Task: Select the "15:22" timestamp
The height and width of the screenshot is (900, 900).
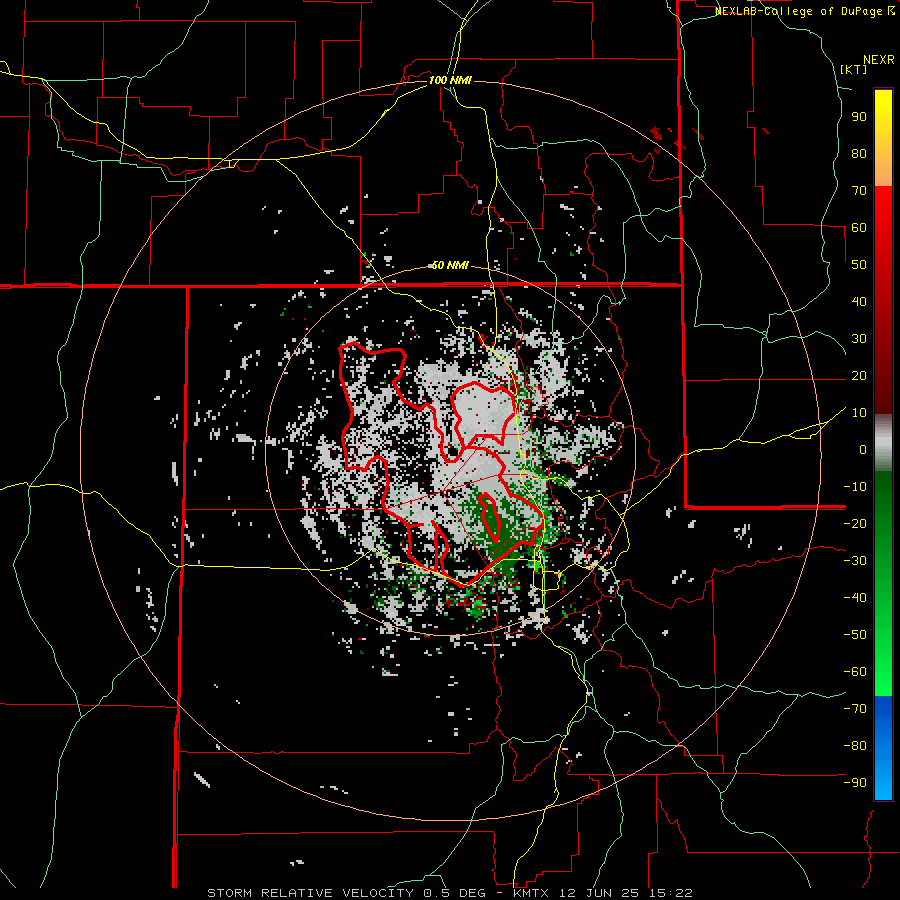Action: click(x=672, y=893)
